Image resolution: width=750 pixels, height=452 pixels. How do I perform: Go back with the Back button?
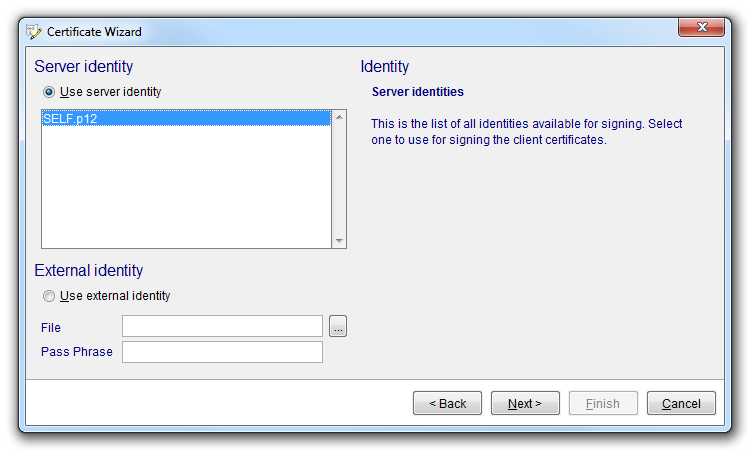click(447, 403)
